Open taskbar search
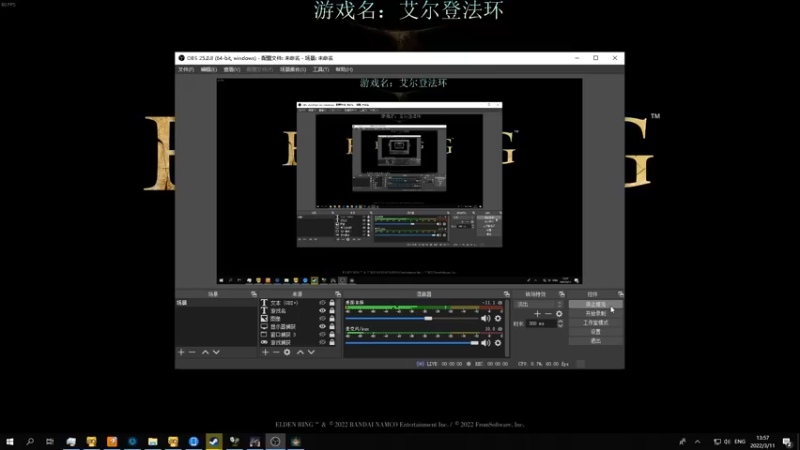The height and width of the screenshot is (450, 800). (x=30, y=441)
